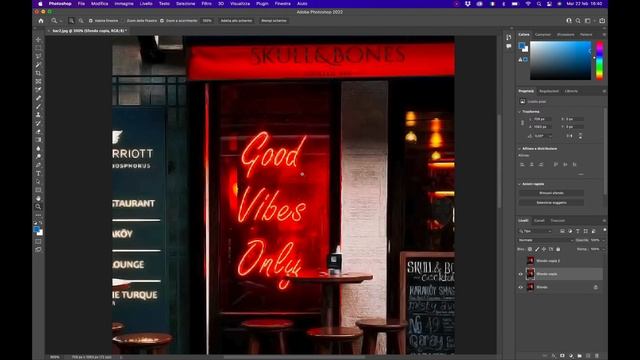Toggle lock transparent pixels in Layers
The image size is (640, 360).
click(x=530, y=249)
